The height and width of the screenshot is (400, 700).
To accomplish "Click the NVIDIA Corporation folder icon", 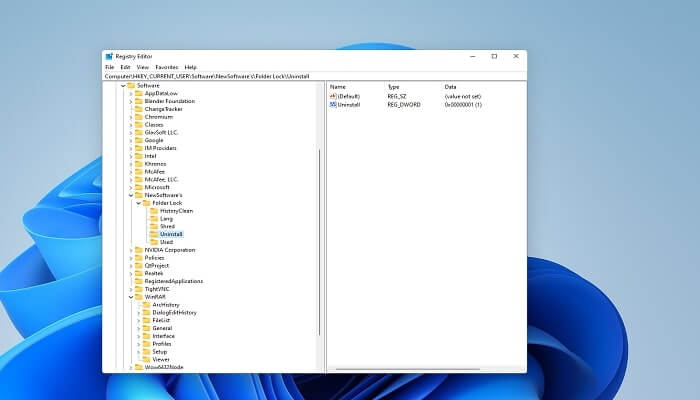I will (138, 250).
